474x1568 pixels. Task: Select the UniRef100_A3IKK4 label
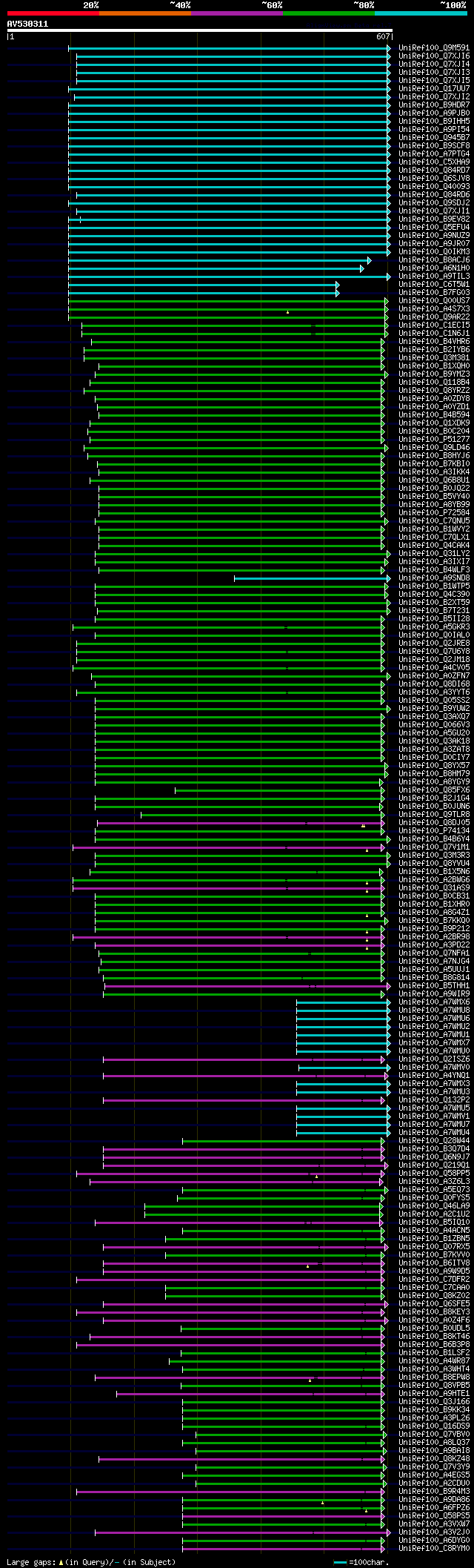pos(434,472)
